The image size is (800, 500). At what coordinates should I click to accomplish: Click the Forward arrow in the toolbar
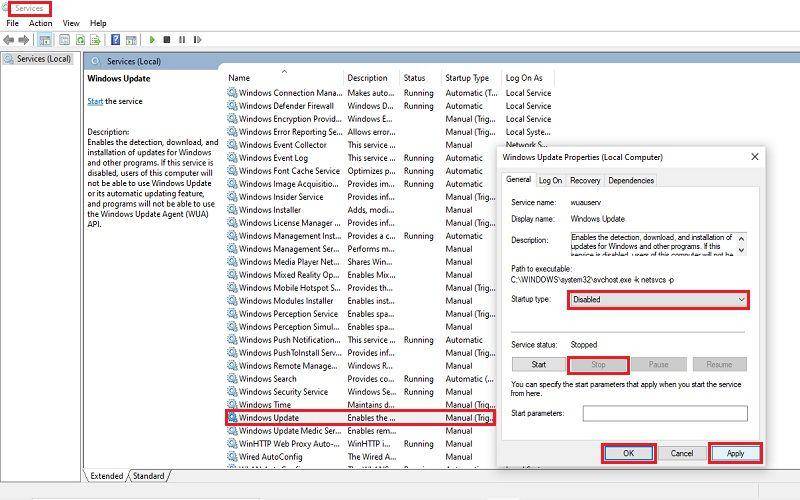(23, 39)
